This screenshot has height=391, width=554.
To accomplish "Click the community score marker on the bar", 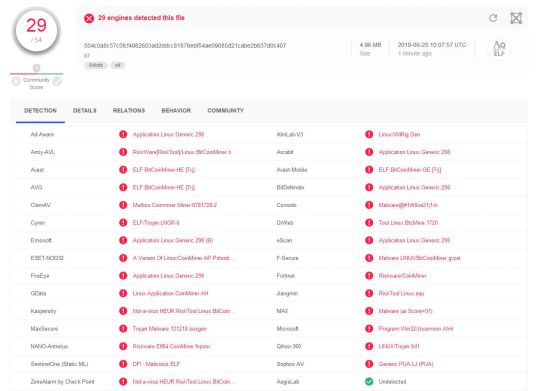I will click(x=36, y=67).
